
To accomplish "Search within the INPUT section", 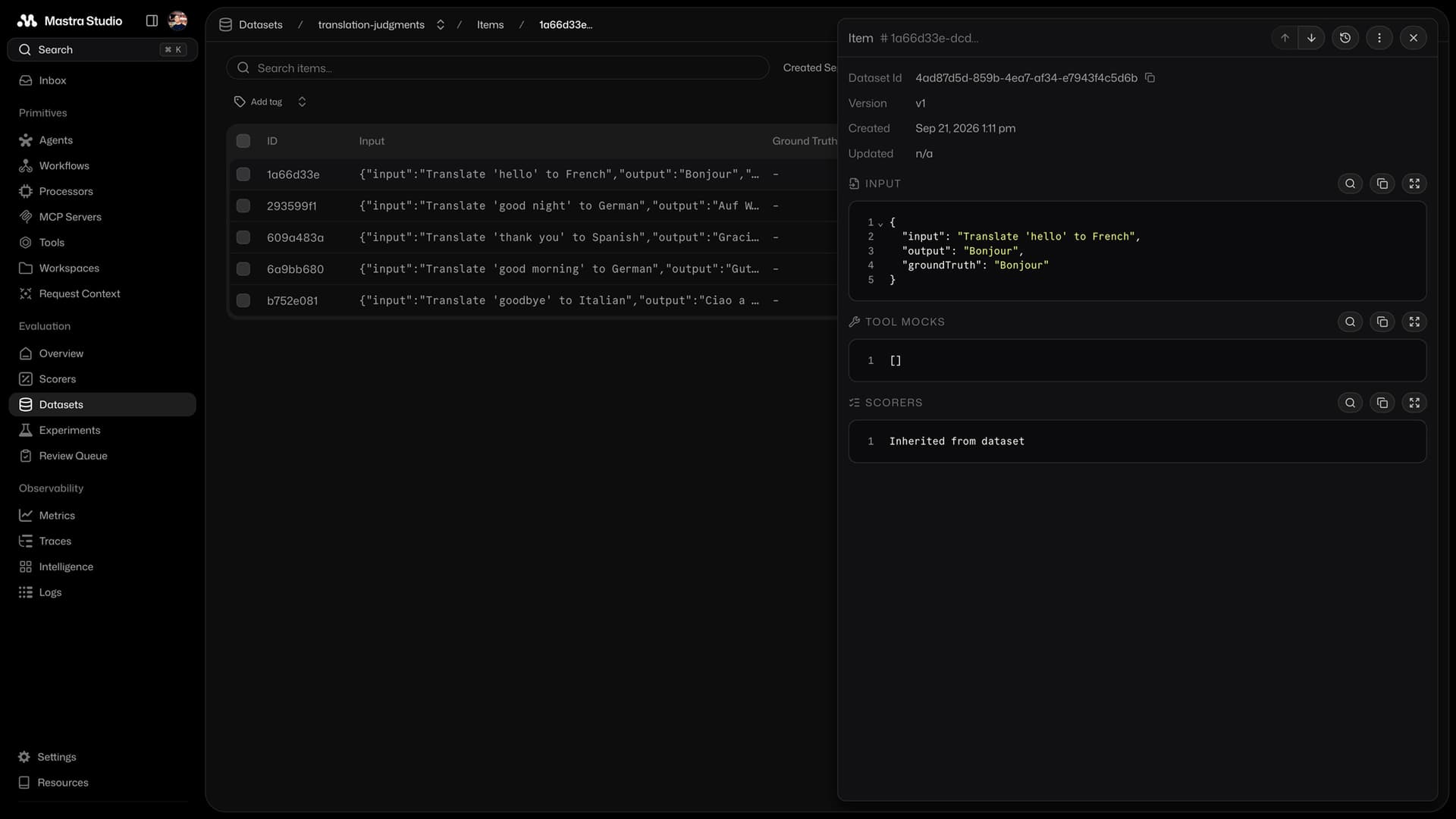I will click(1351, 184).
